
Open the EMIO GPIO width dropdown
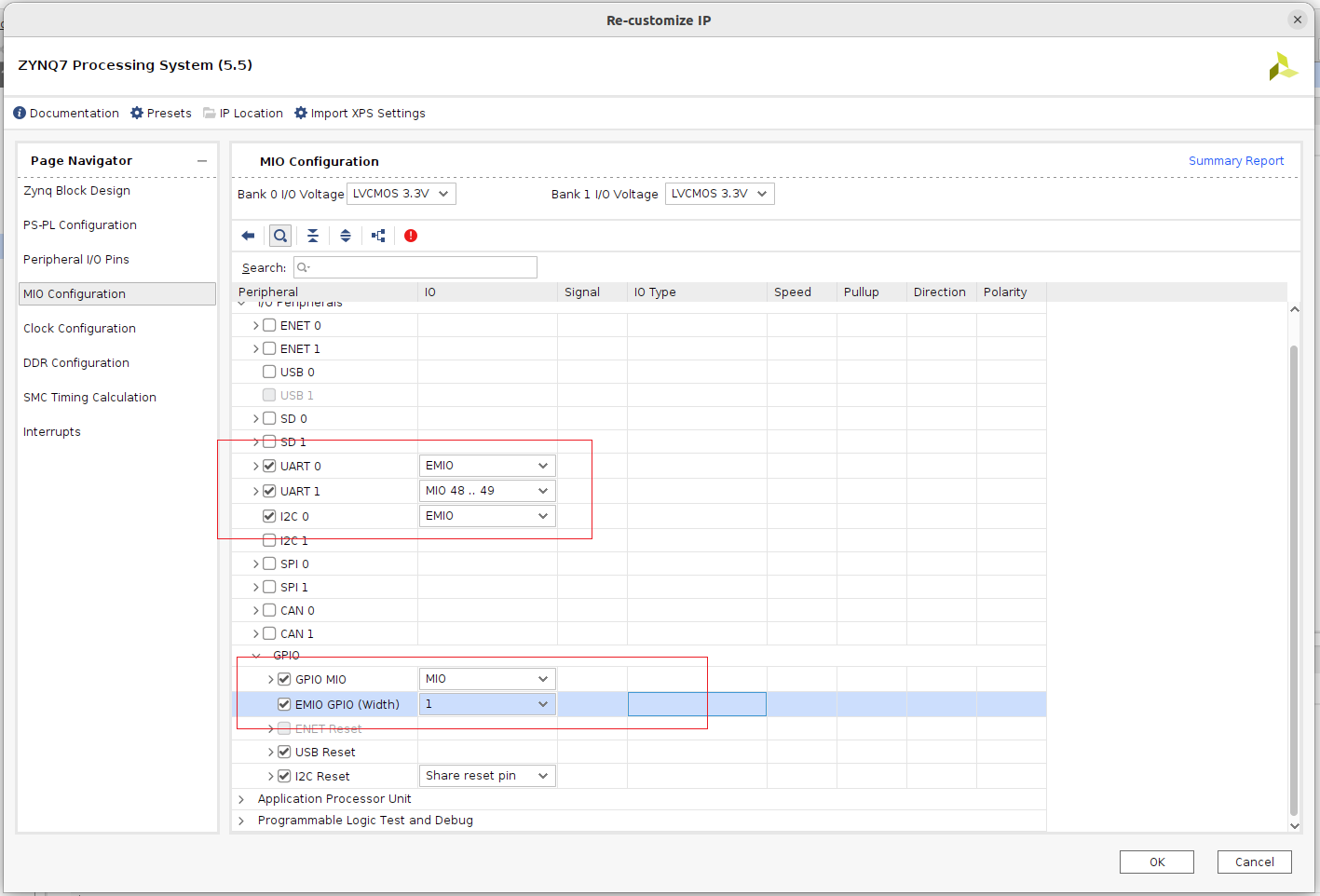click(487, 704)
